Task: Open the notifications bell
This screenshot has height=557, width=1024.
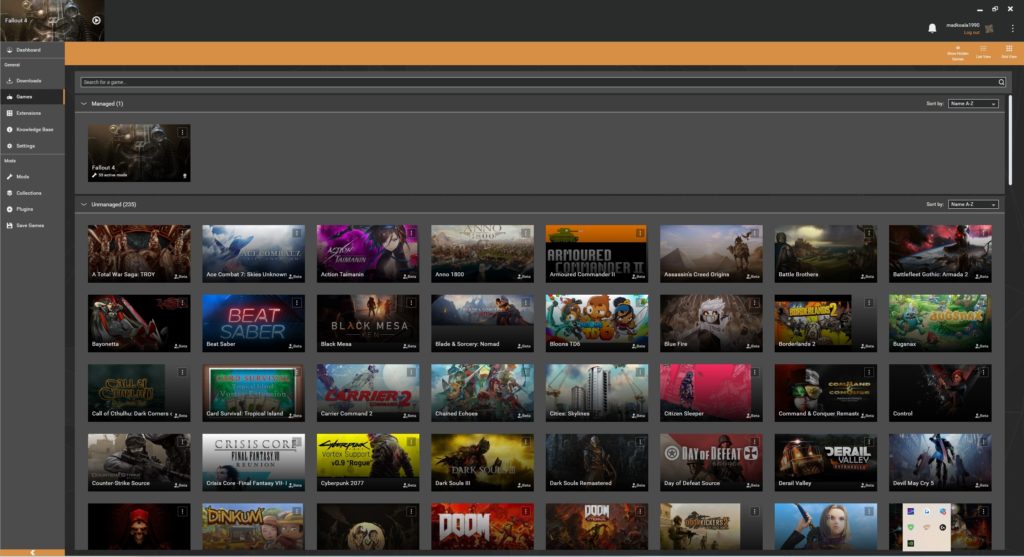Action: click(932, 28)
